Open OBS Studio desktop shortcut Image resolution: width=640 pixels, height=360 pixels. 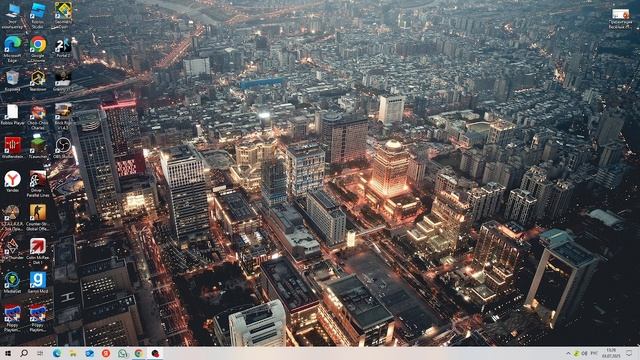tap(63, 148)
